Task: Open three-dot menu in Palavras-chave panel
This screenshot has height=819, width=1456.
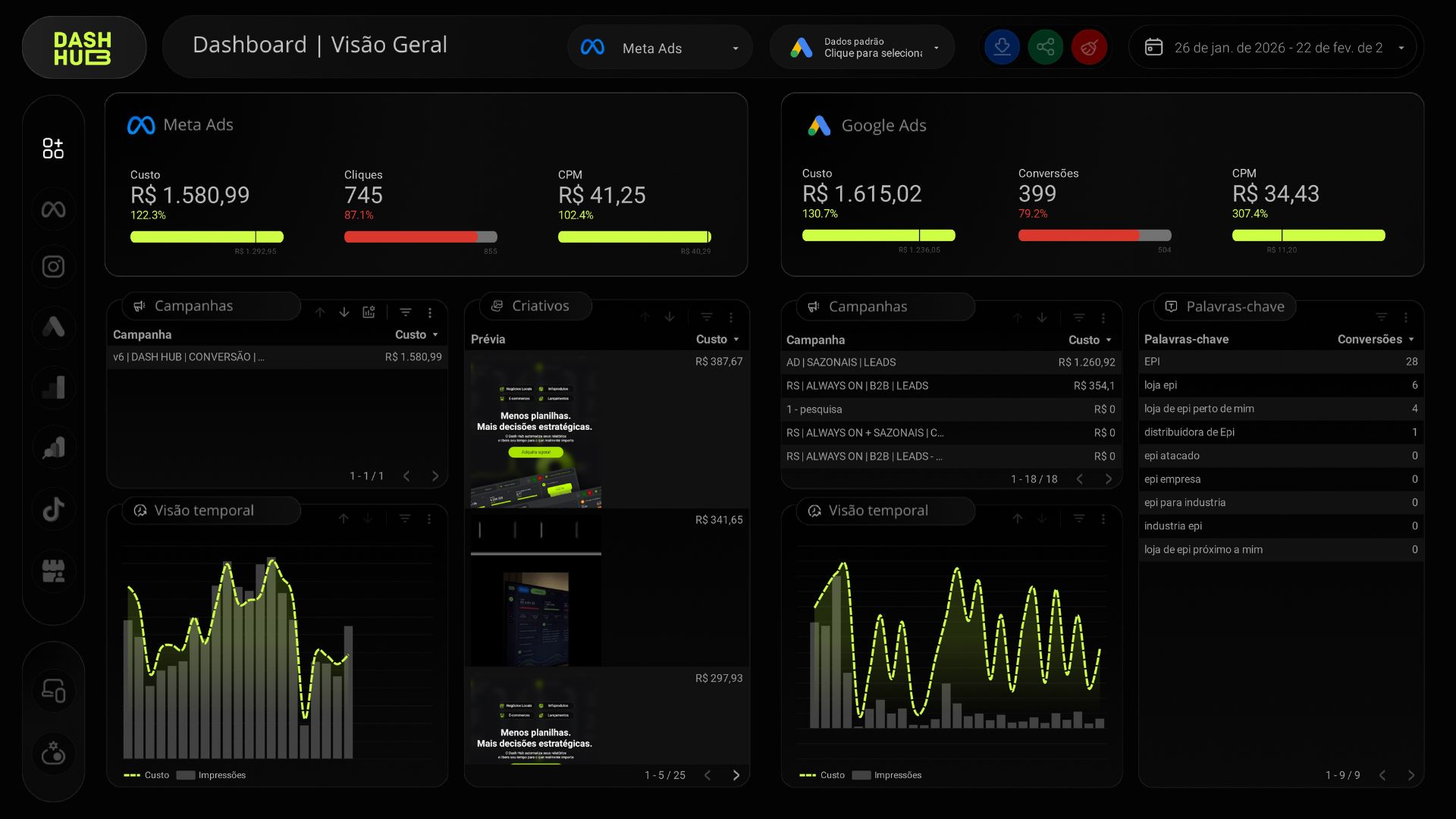Action: [1406, 318]
